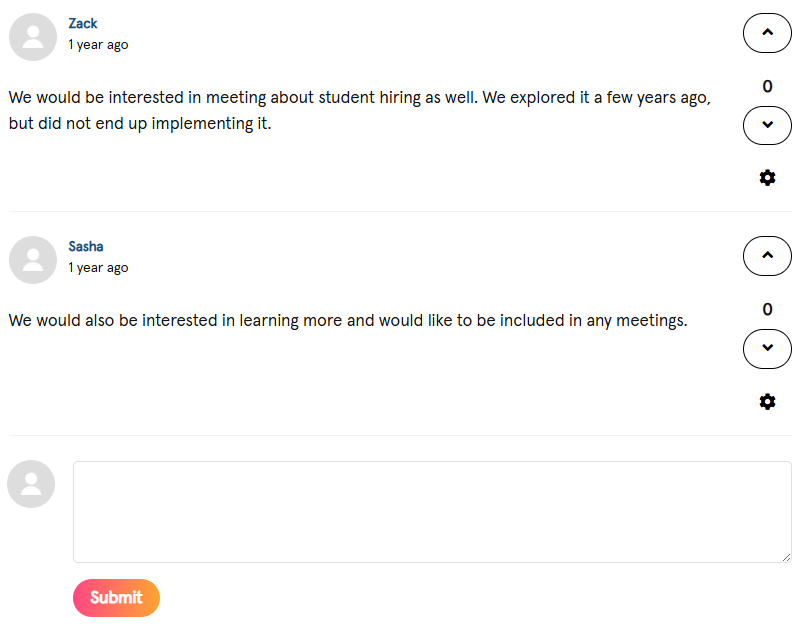Click the timestamp under Sasha's name
Viewport: 803px width, 624px height.
pos(98,267)
